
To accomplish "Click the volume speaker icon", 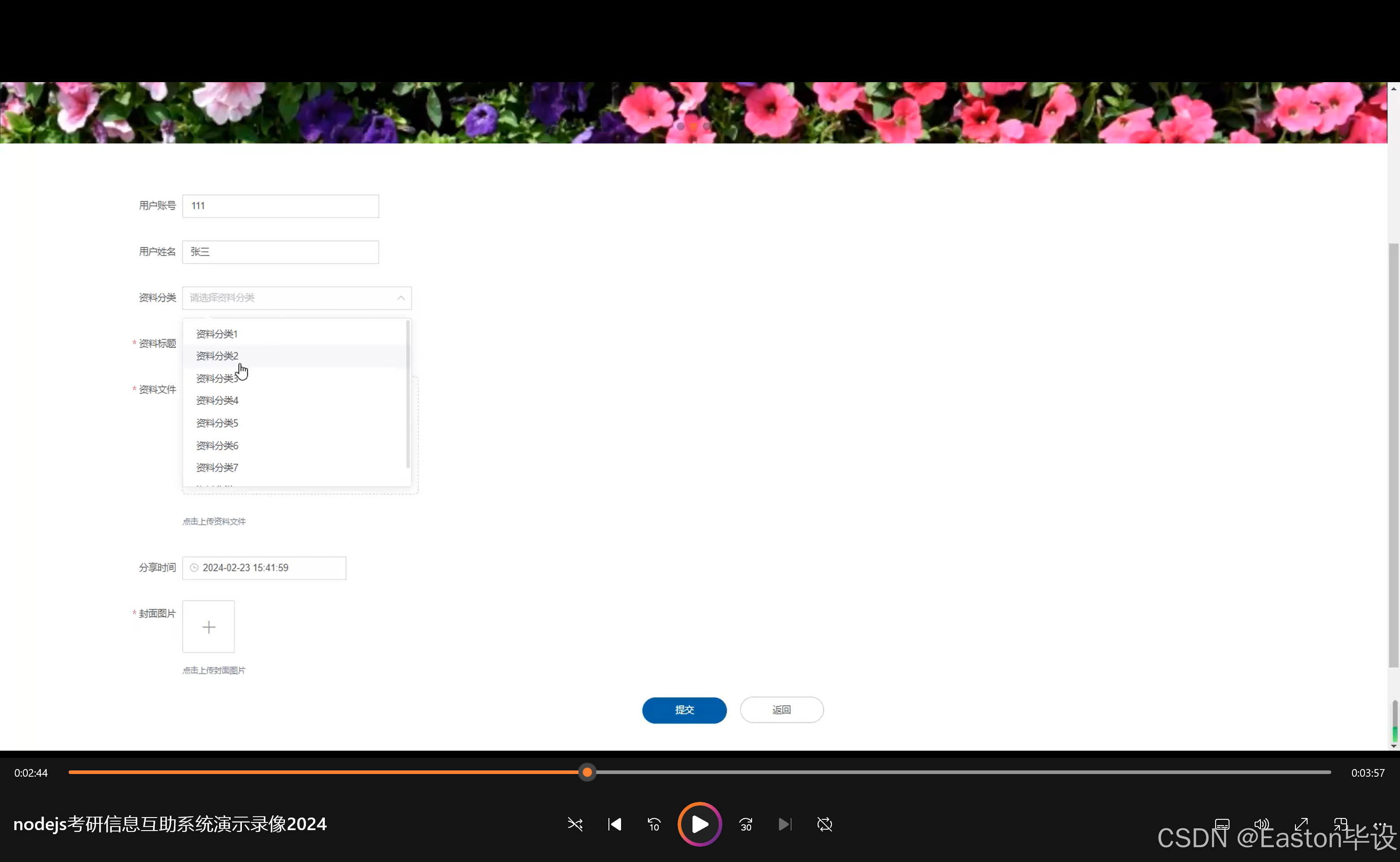I will click(1261, 824).
